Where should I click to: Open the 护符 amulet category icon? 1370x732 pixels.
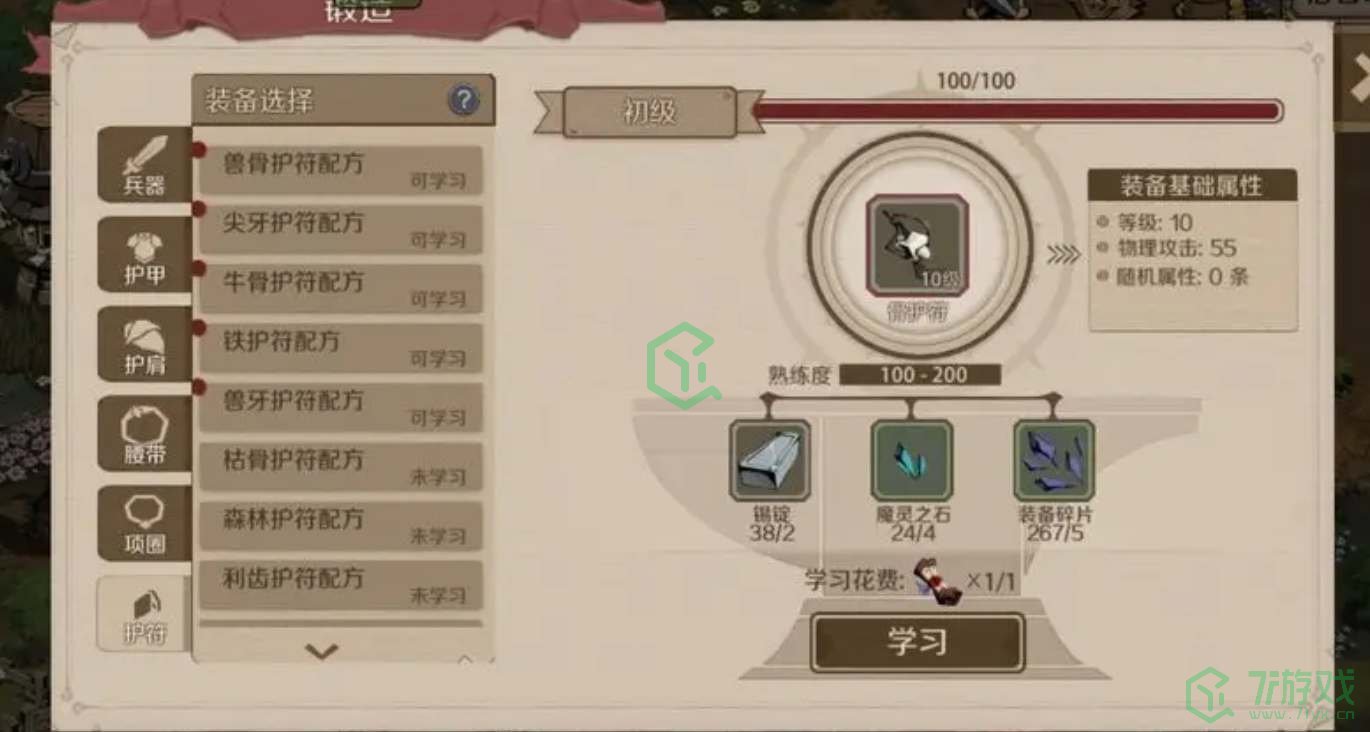pos(144,613)
